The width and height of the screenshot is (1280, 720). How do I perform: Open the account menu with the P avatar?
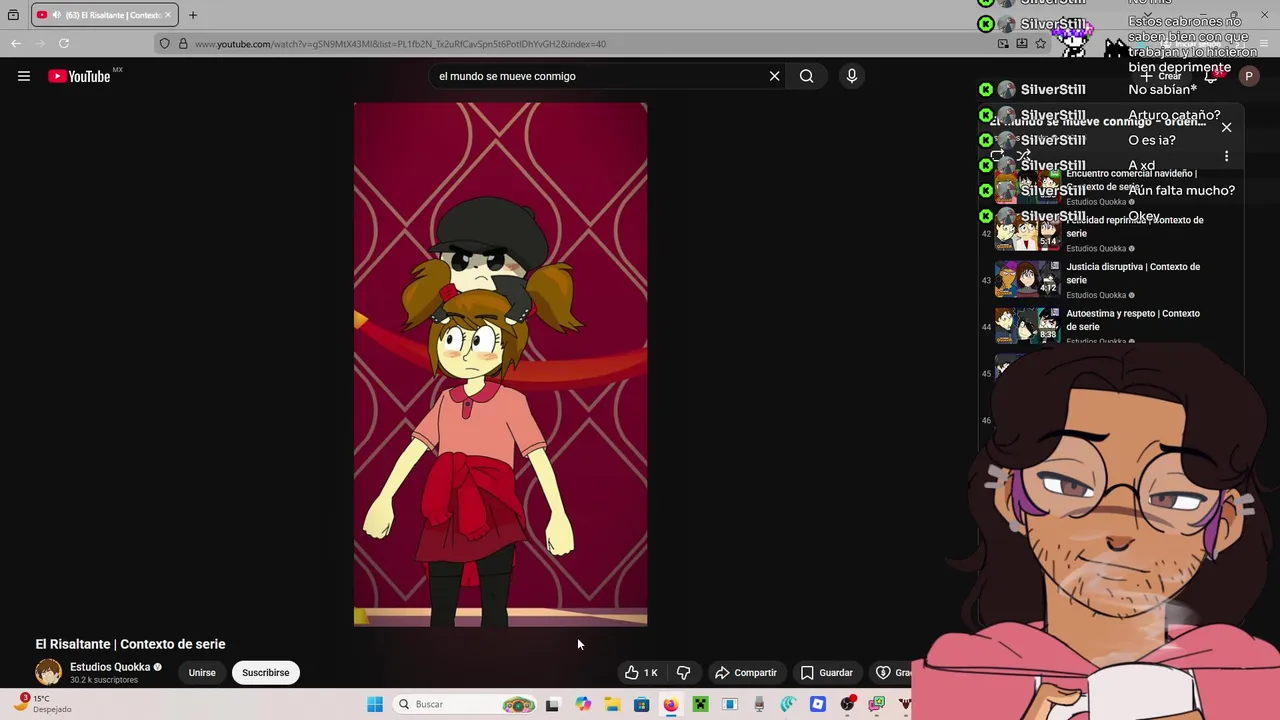click(1248, 76)
